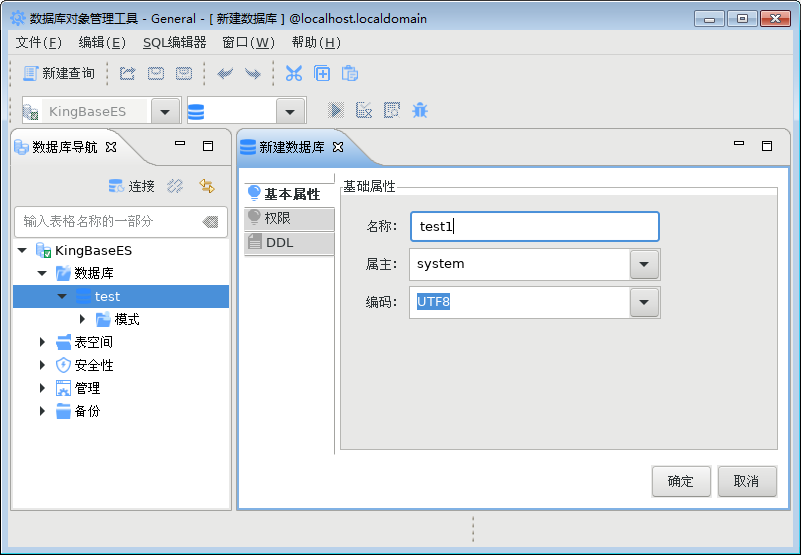
Task: Click the first save toolbar icon
Action: pyautogui.click(x=156, y=74)
